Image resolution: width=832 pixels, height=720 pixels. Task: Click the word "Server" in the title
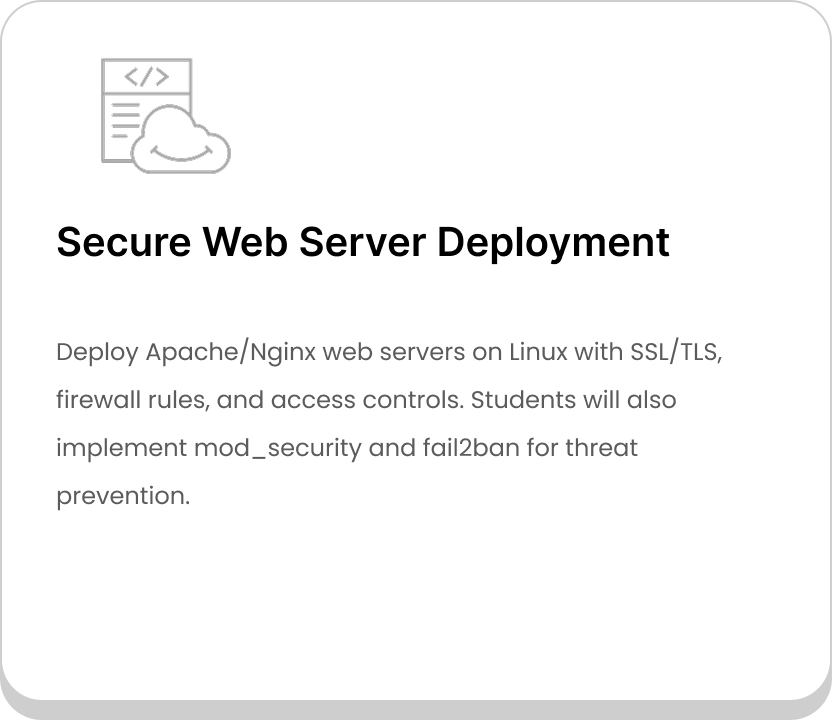point(362,242)
